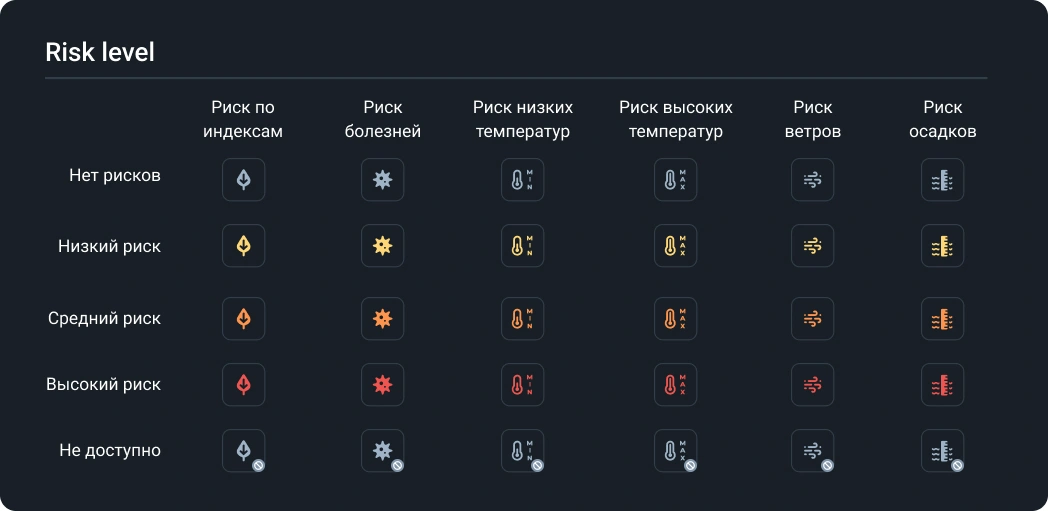Click the orange medium-risk disease icon
1048x511 pixels.
tap(382, 319)
